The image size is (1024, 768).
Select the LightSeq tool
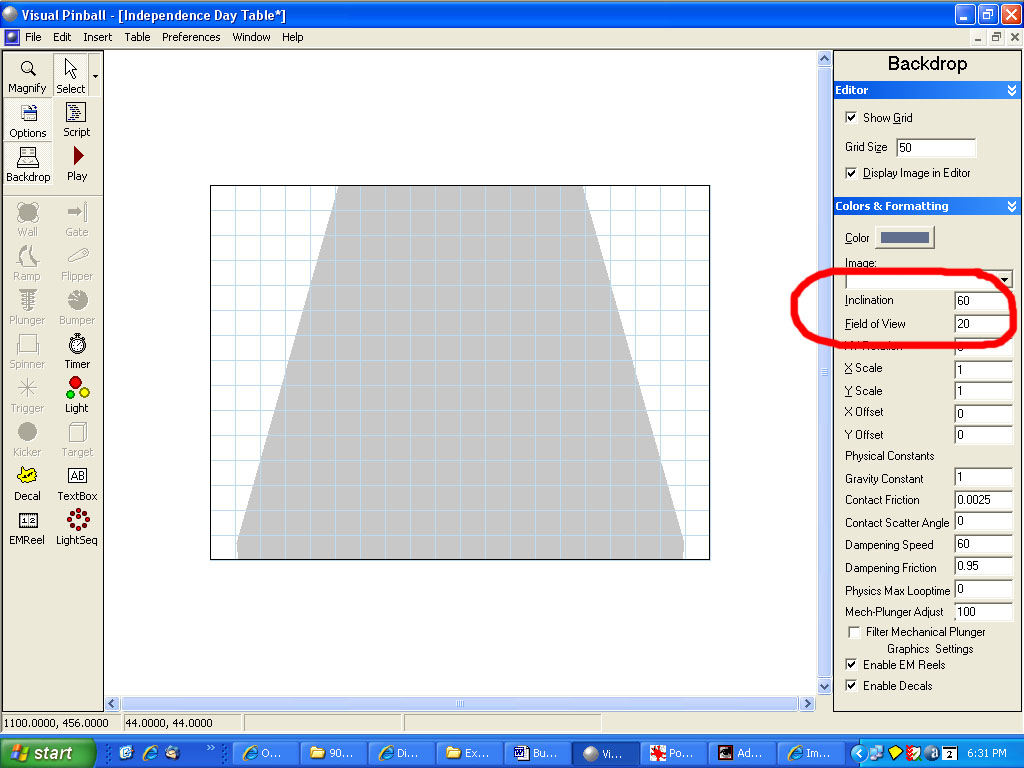[77, 526]
